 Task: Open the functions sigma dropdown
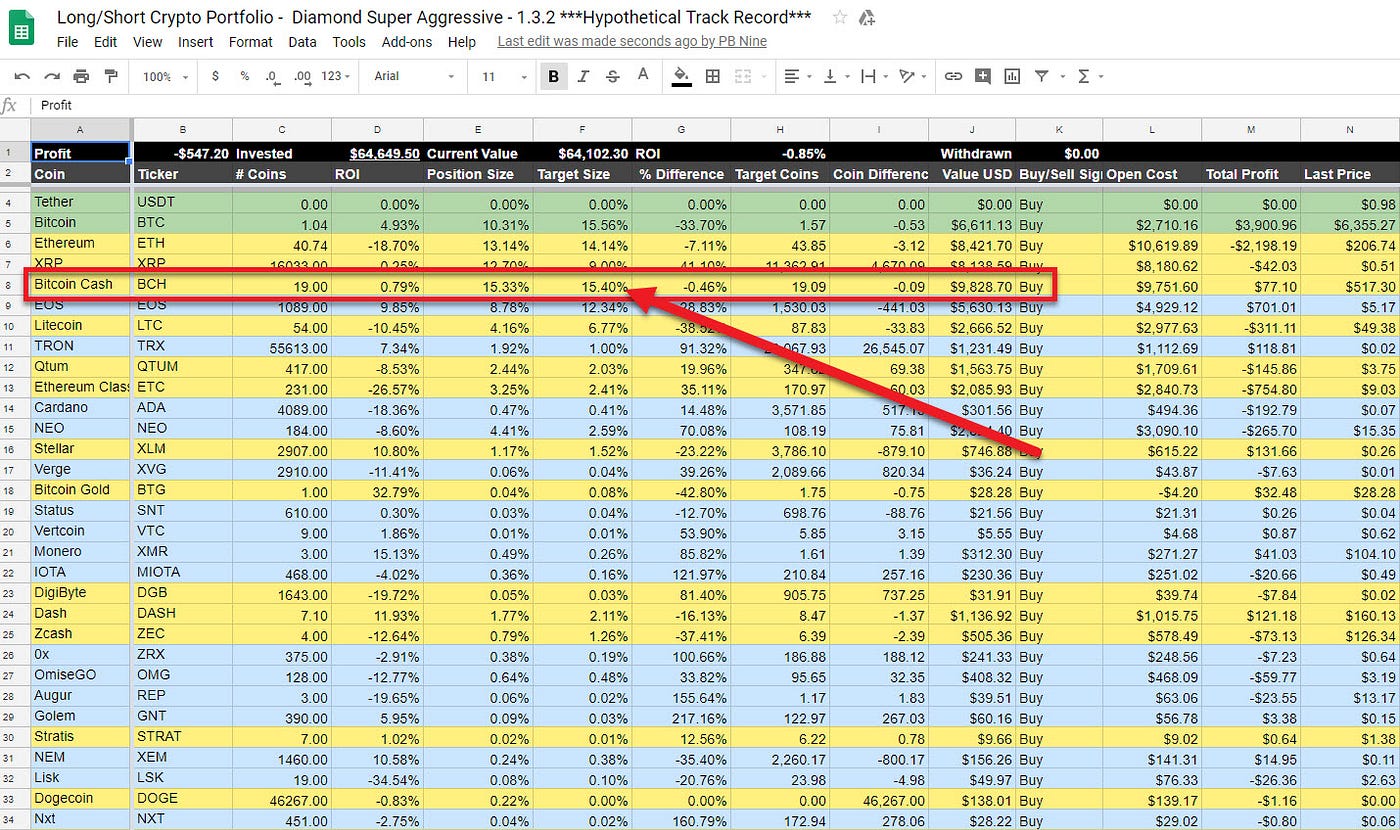pyautogui.click(x=1089, y=76)
